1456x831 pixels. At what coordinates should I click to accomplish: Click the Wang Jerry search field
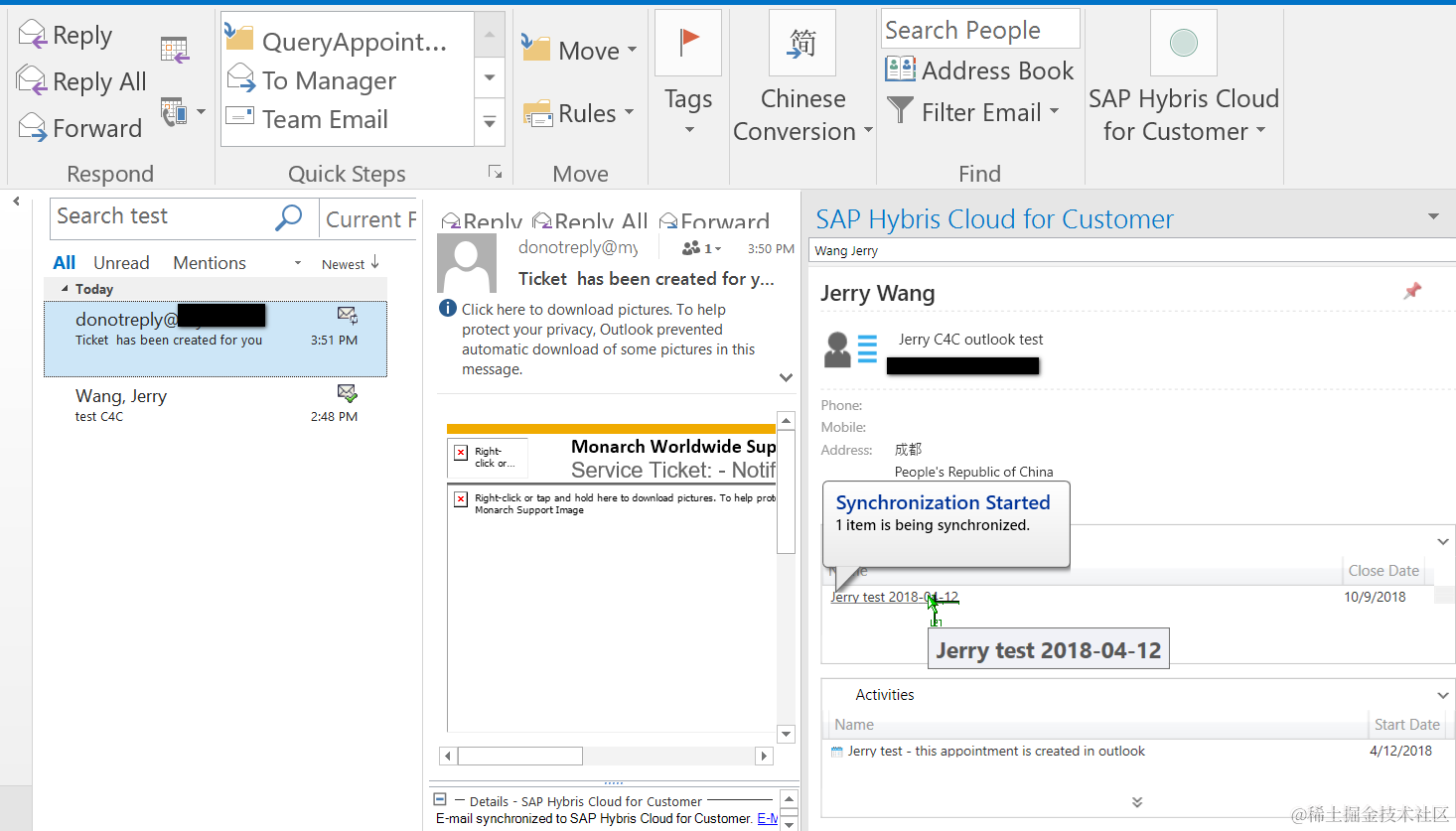1132,251
